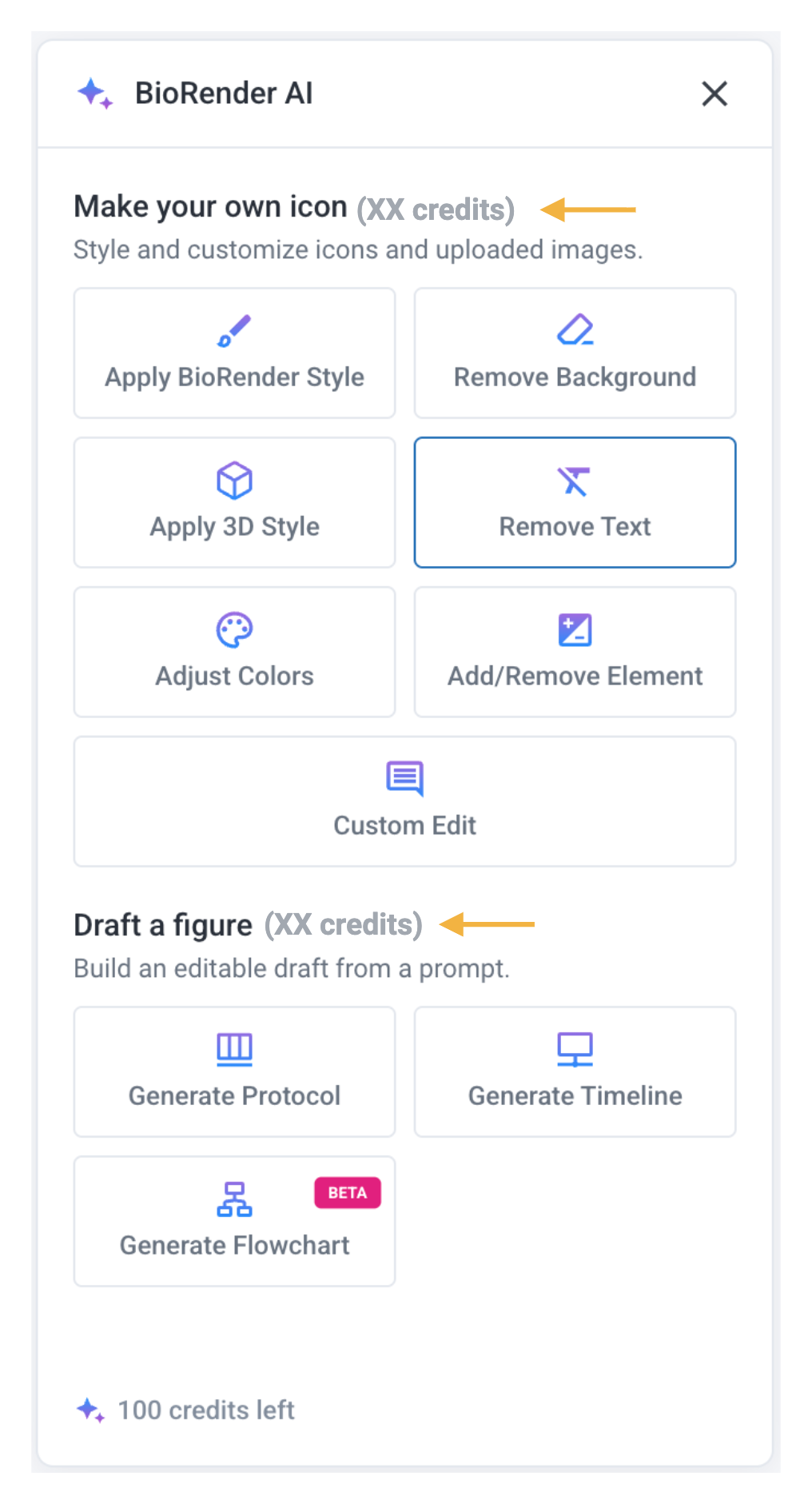This screenshot has width=812, height=1504.
Task: Click the columns icon for Generate Protocol
Action: coord(234,1049)
